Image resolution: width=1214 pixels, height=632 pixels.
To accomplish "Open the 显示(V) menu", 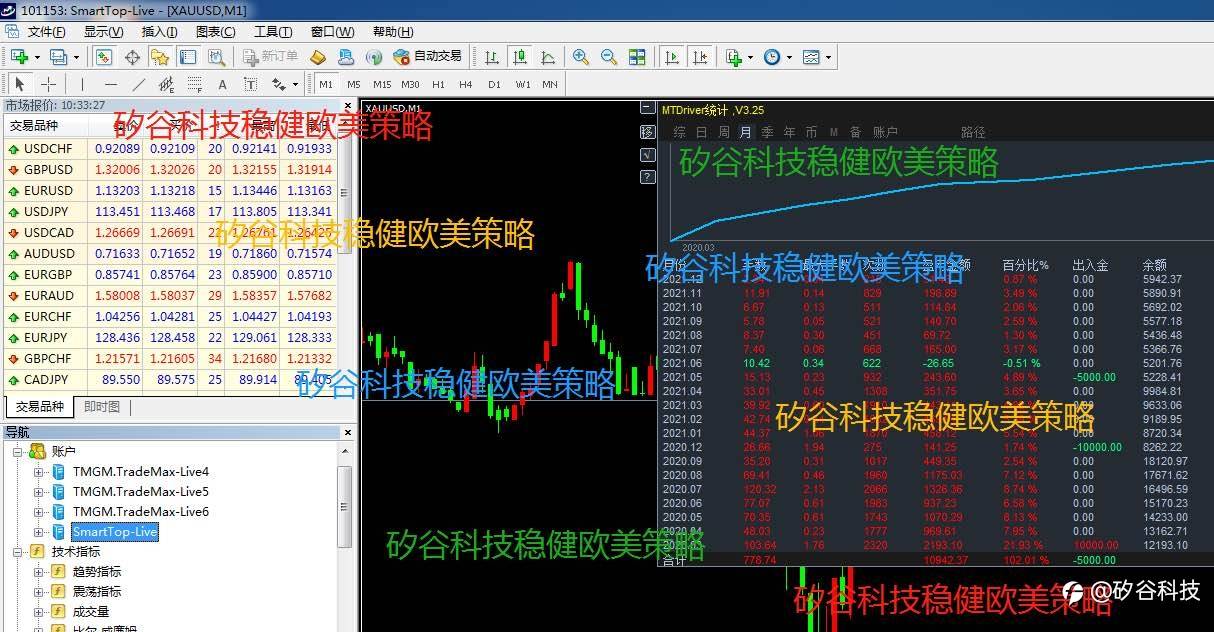I will 103,32.
